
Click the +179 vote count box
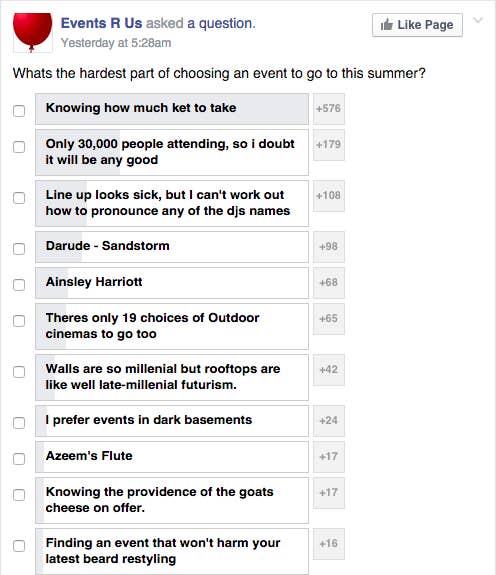click(x=329, y=145)
